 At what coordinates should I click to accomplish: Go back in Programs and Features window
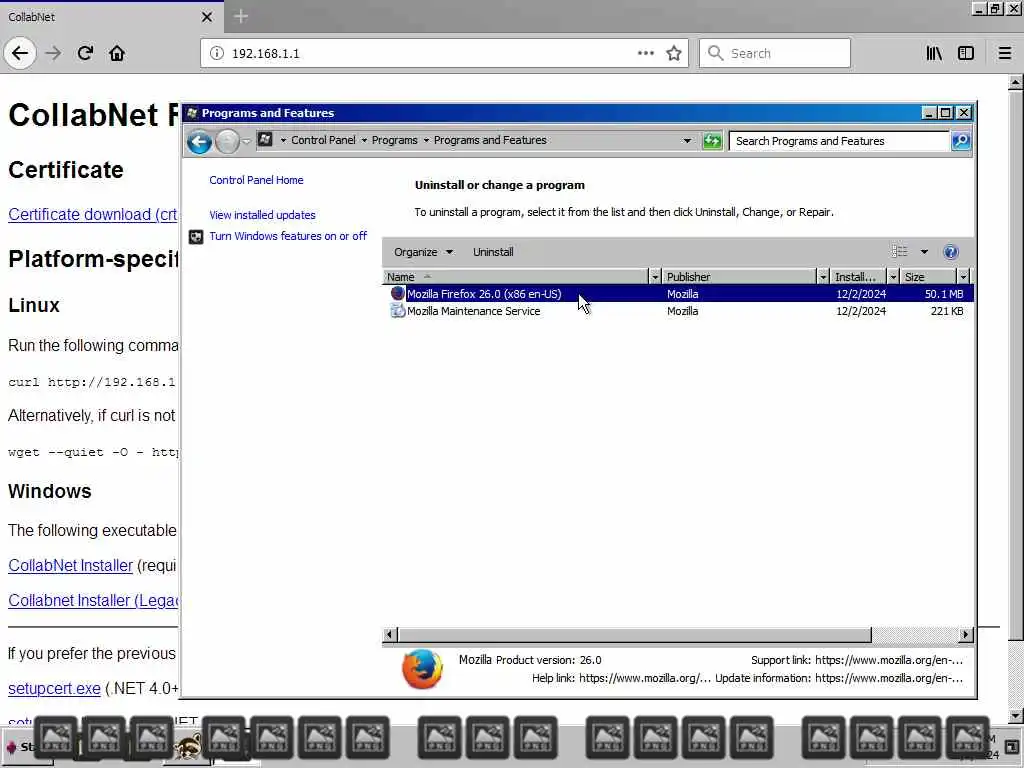pos(199,141)
